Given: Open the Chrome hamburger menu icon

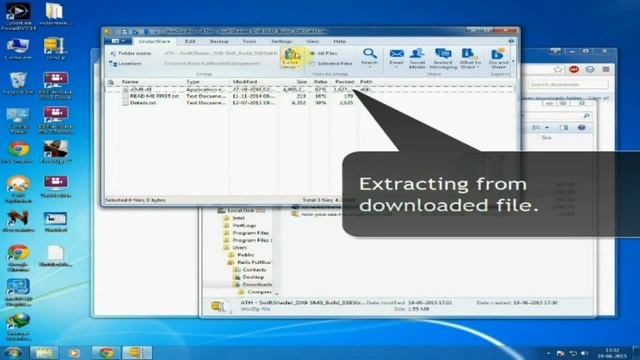Looking at the screenshot, I should 606,69.
